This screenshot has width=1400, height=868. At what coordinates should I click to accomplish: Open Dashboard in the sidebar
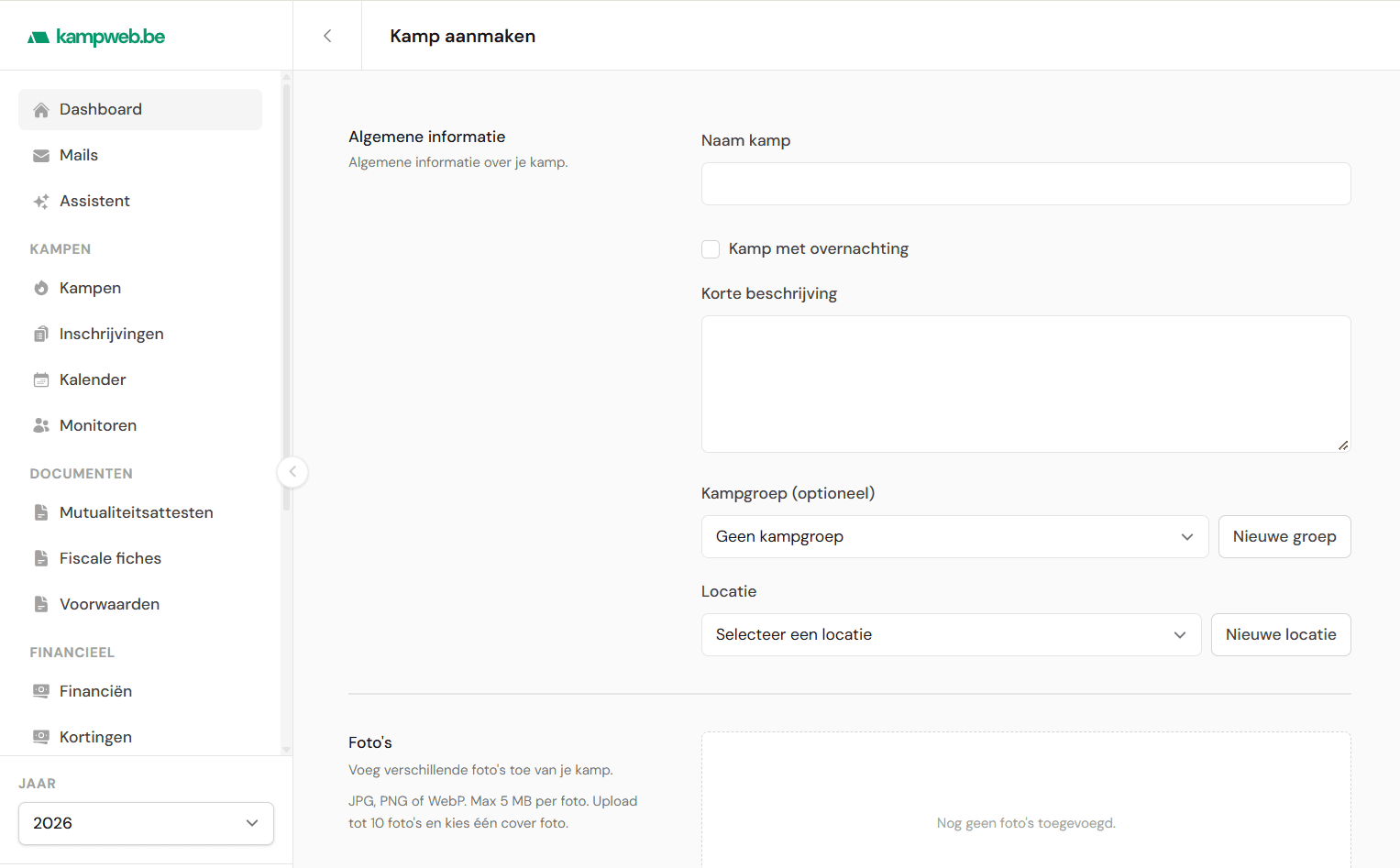140,109
